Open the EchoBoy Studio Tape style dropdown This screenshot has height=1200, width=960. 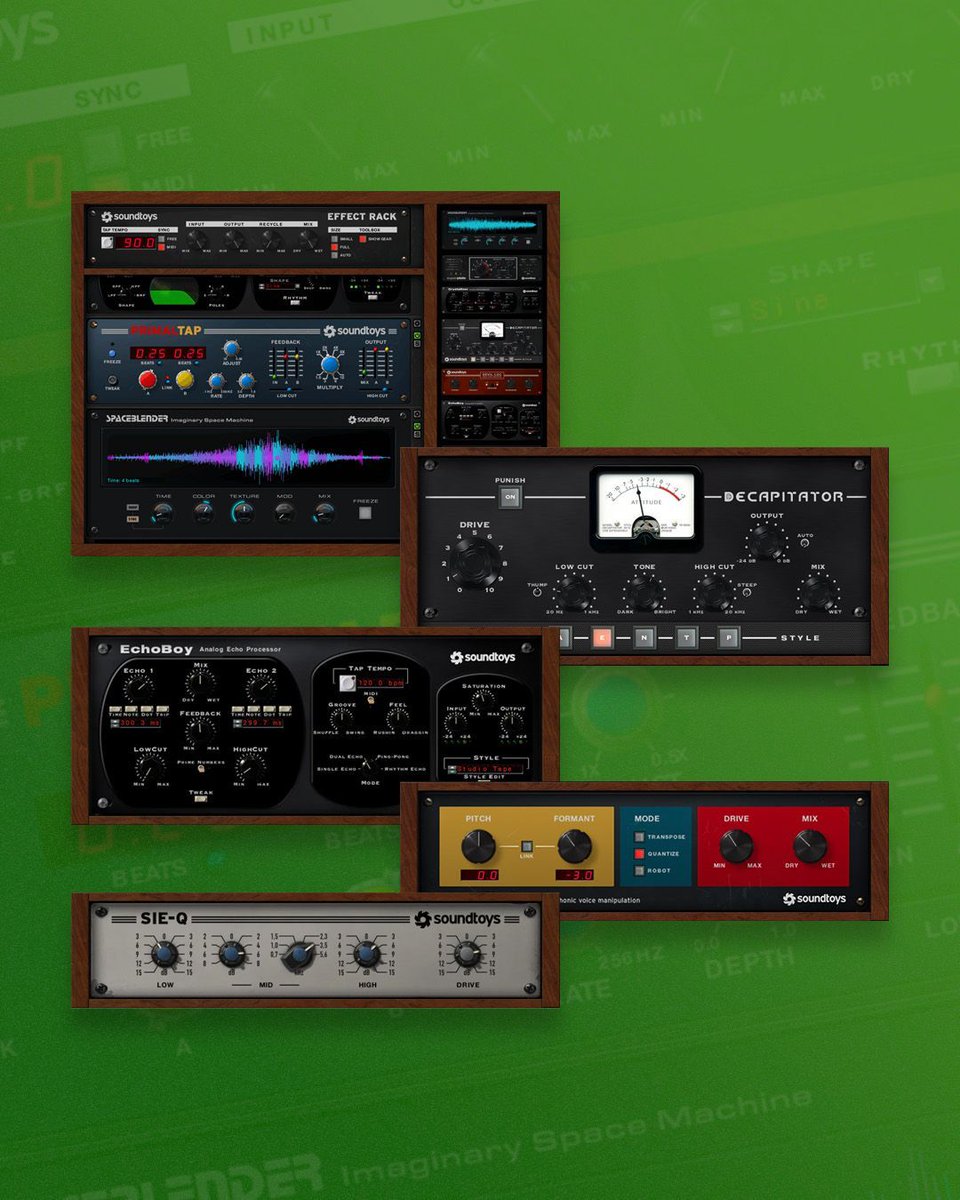[485, 769]
